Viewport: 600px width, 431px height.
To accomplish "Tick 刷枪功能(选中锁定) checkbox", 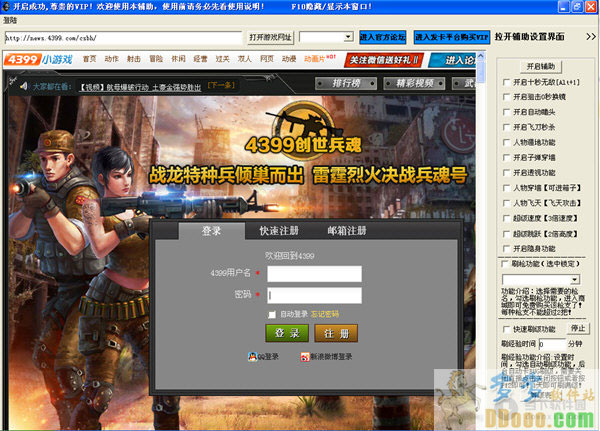I will coord(505,264).
